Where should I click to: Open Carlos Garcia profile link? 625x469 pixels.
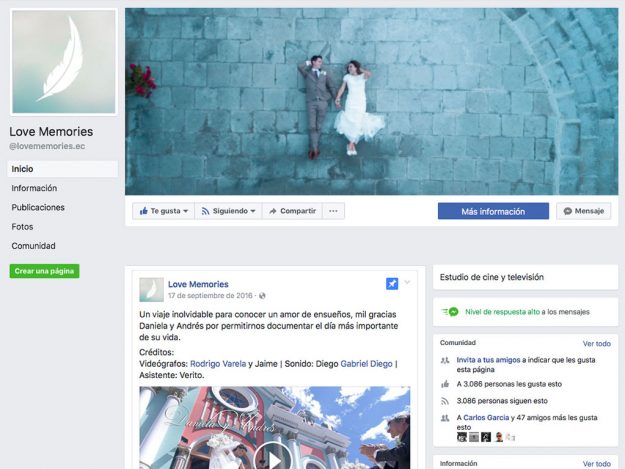click(486, 418)
